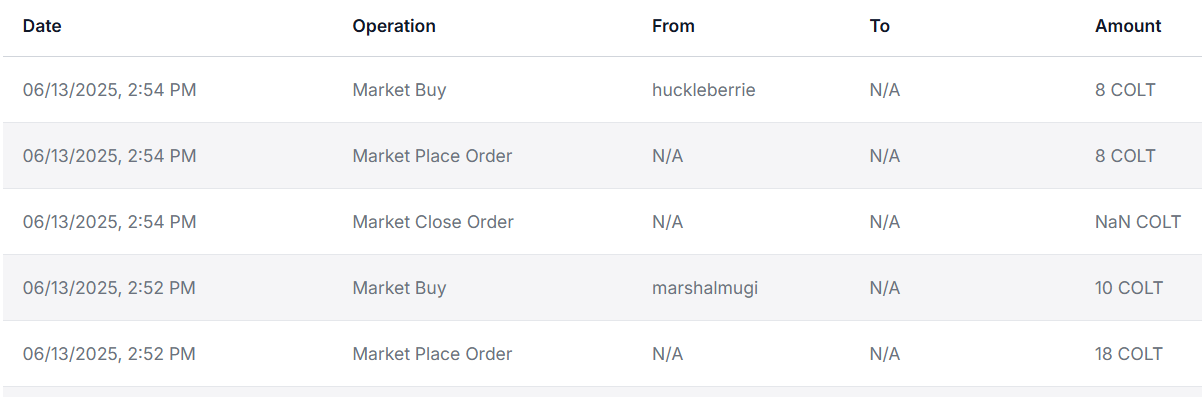Select the 2:52 PM Market Place Order text
Viewport: 1202px width, 397px height.
pos(432,354)
